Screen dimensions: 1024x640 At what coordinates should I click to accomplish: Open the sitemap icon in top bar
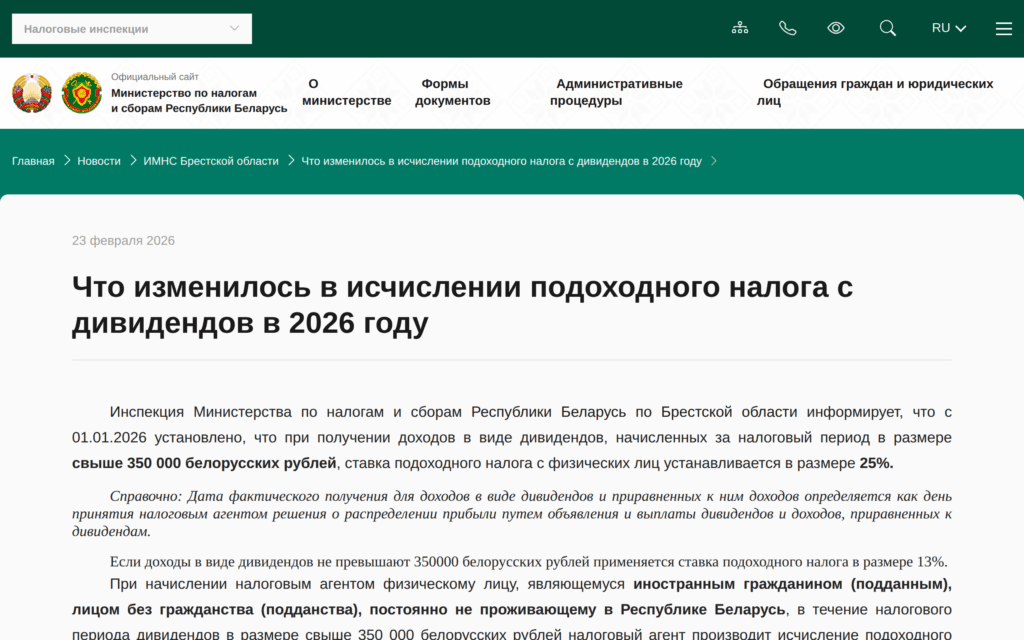(740, 28)
